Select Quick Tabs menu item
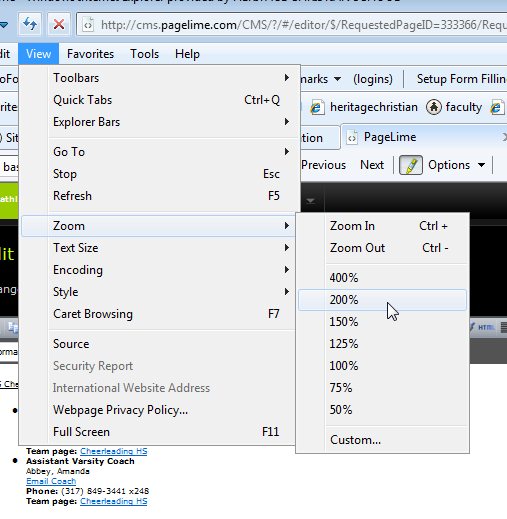 tap(158, 100)
